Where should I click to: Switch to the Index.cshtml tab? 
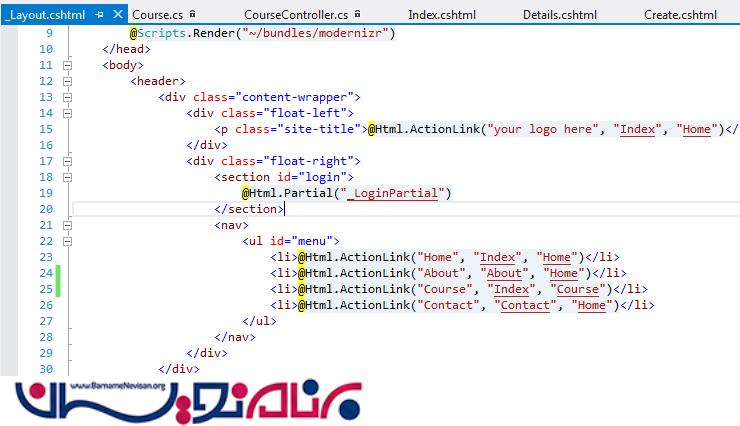pyautogui.click(x=442, y=15)
